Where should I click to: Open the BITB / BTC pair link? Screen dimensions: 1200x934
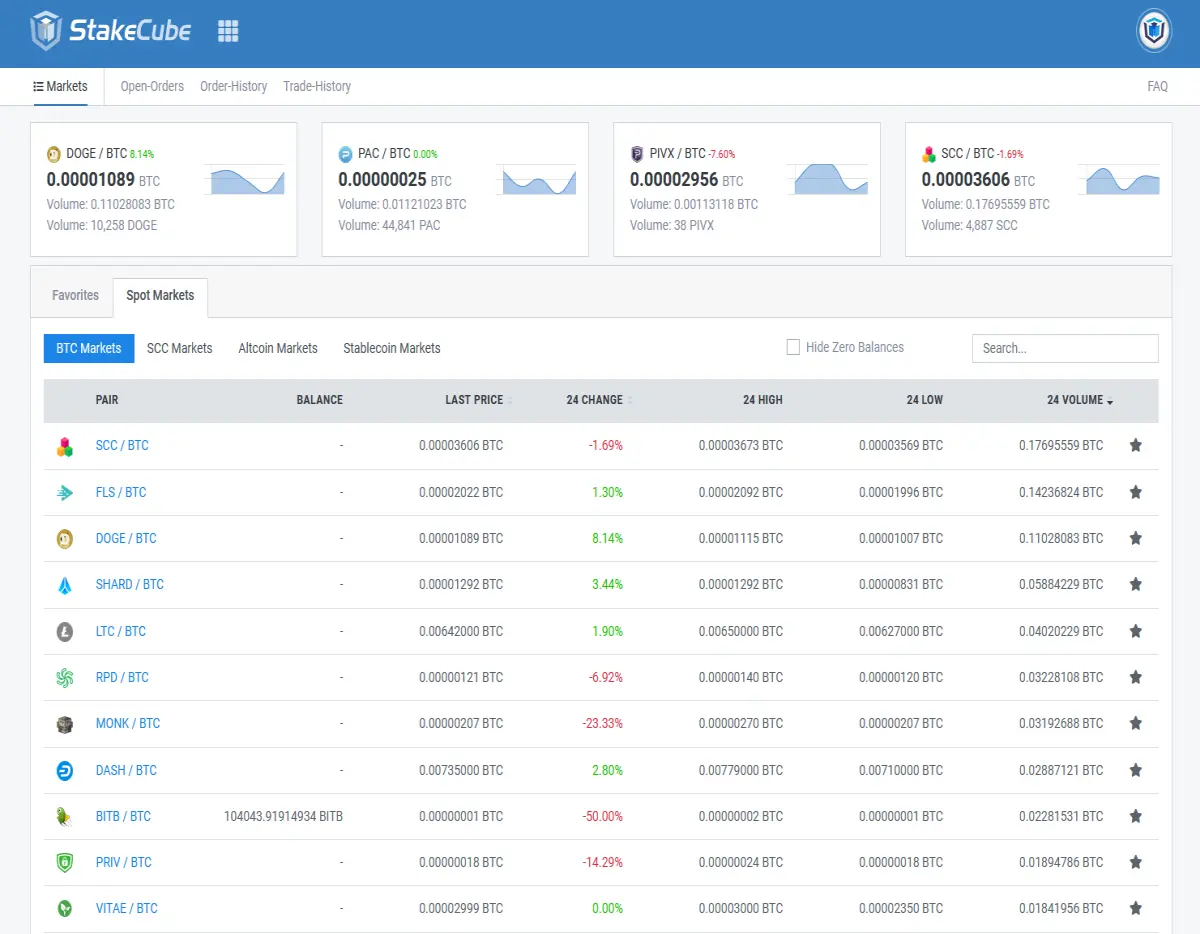pos(123,816)
